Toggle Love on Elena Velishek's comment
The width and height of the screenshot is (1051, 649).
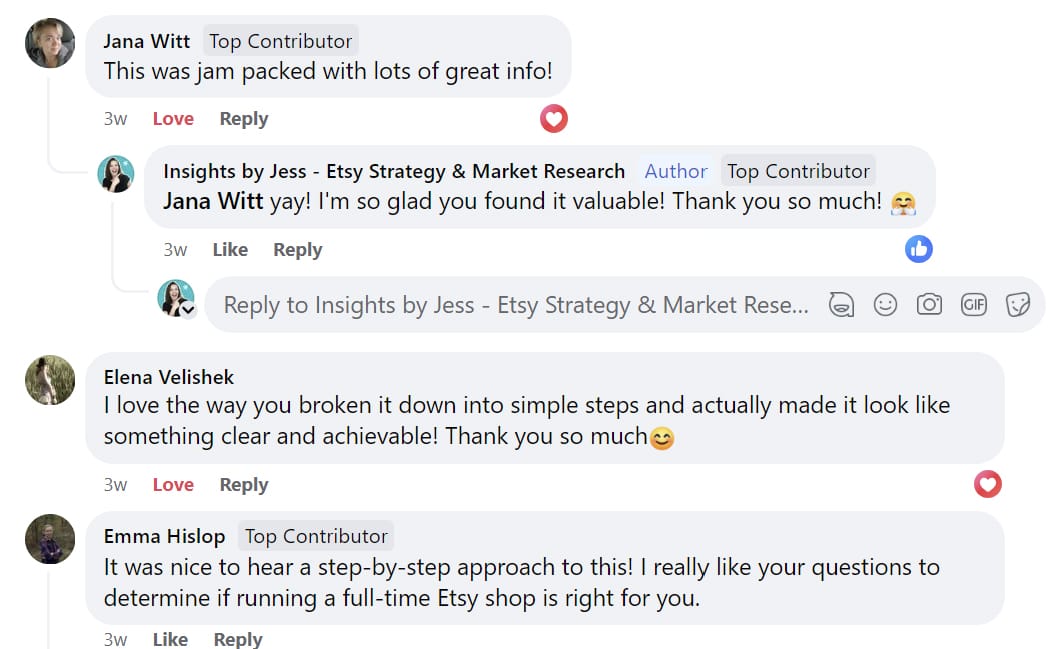click(x=173, y=485)
